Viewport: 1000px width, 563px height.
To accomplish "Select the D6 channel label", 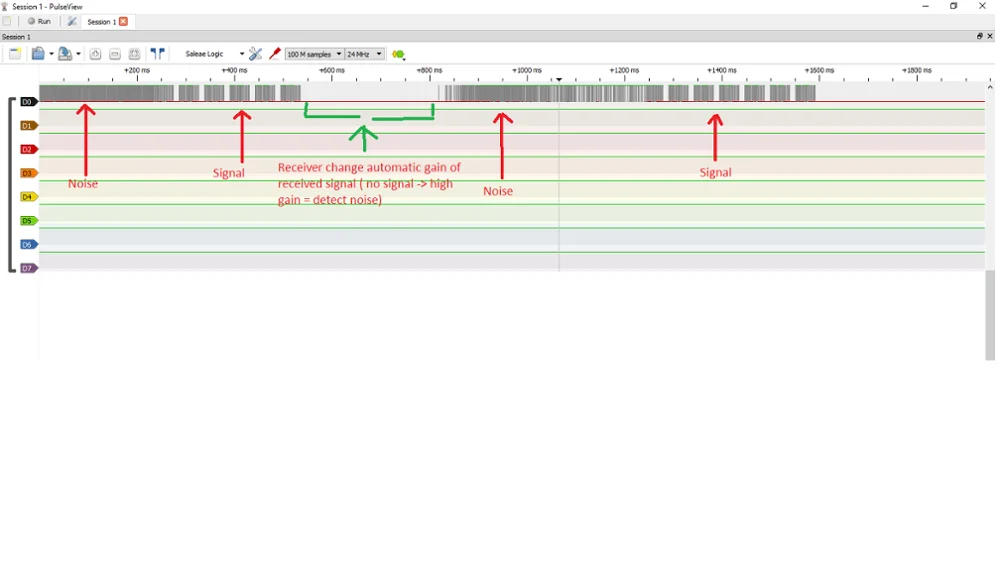I will (27, 245).
